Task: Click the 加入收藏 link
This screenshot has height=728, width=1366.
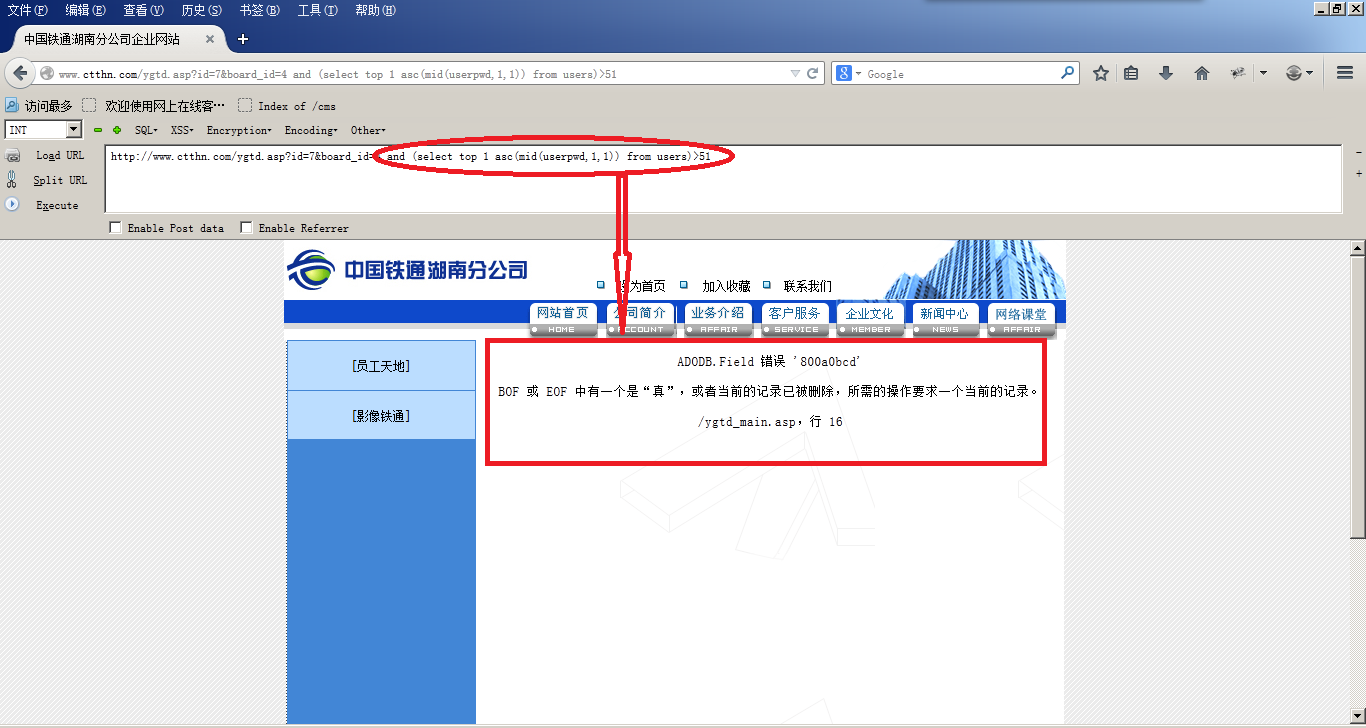Action: 726,286
